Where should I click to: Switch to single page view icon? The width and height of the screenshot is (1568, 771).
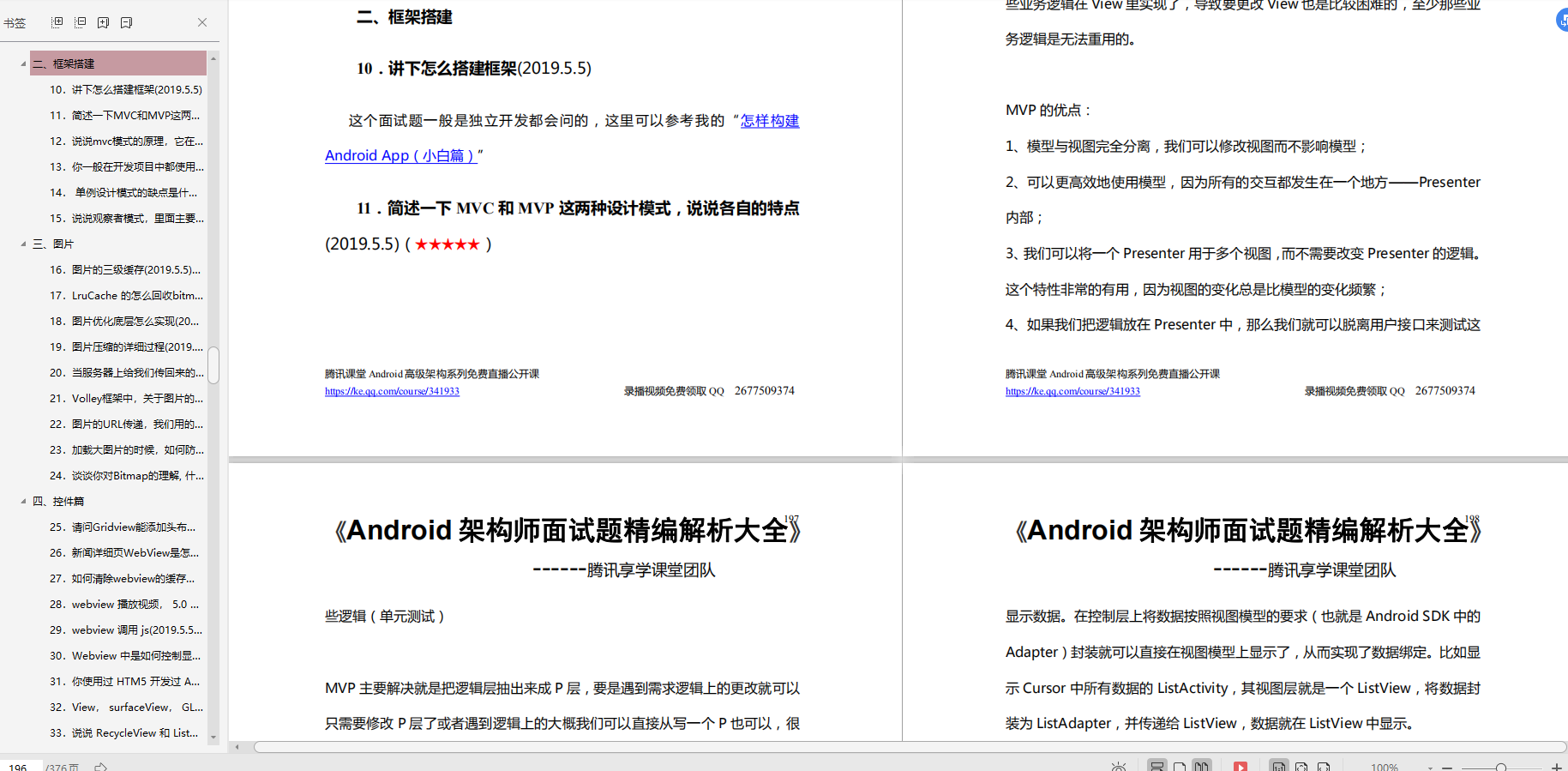[1180, 767]
